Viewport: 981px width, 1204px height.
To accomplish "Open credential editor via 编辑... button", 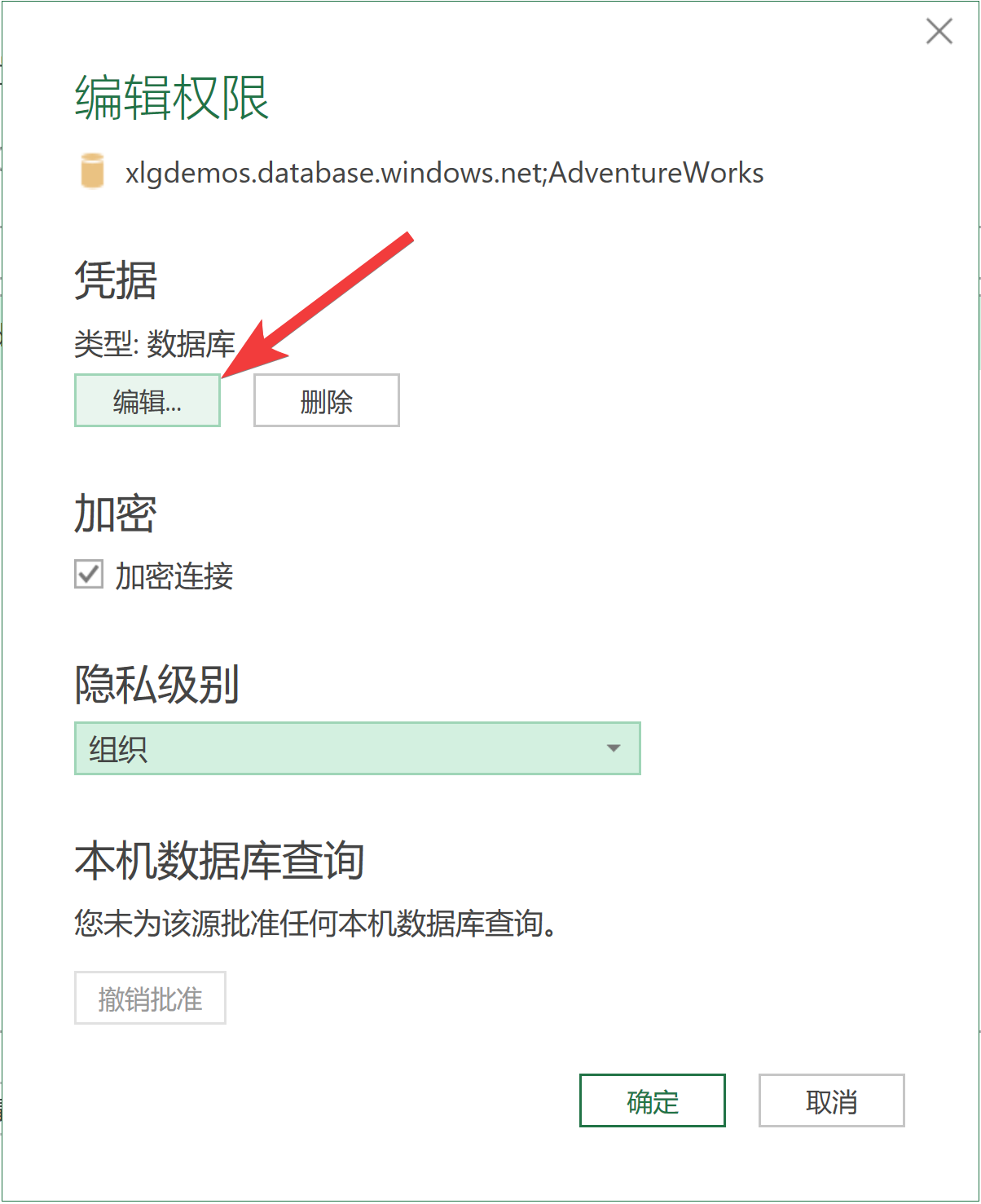I will pyautogui.click(x=147, y=400).
